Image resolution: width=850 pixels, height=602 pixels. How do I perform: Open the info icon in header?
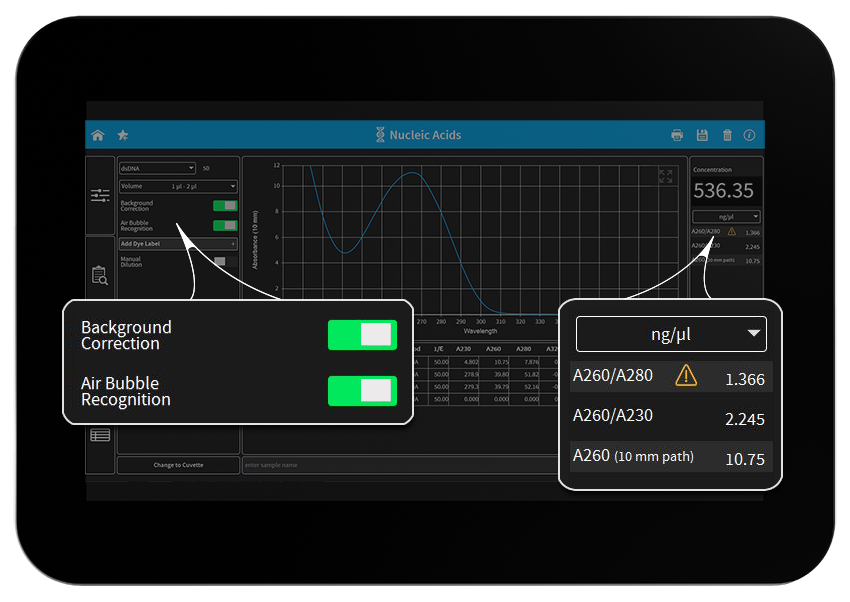click(x=749, y=135)
